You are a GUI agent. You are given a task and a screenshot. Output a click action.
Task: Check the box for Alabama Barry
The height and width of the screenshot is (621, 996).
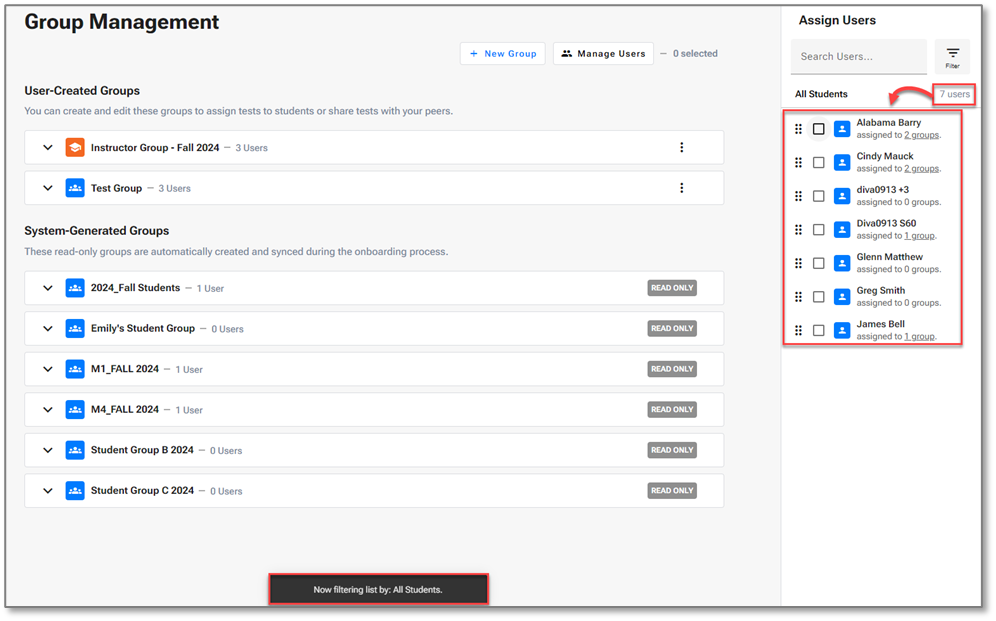[819, 129]
